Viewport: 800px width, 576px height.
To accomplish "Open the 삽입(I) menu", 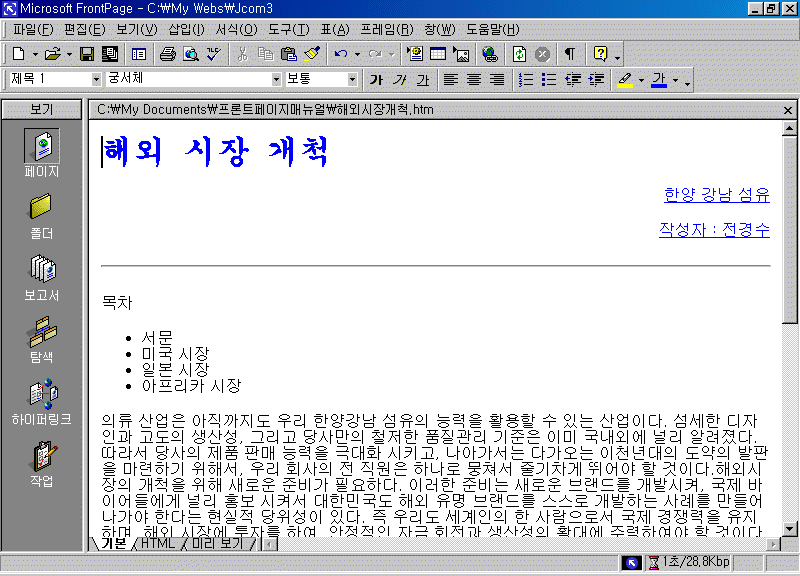I will click(x=186, y=30).
